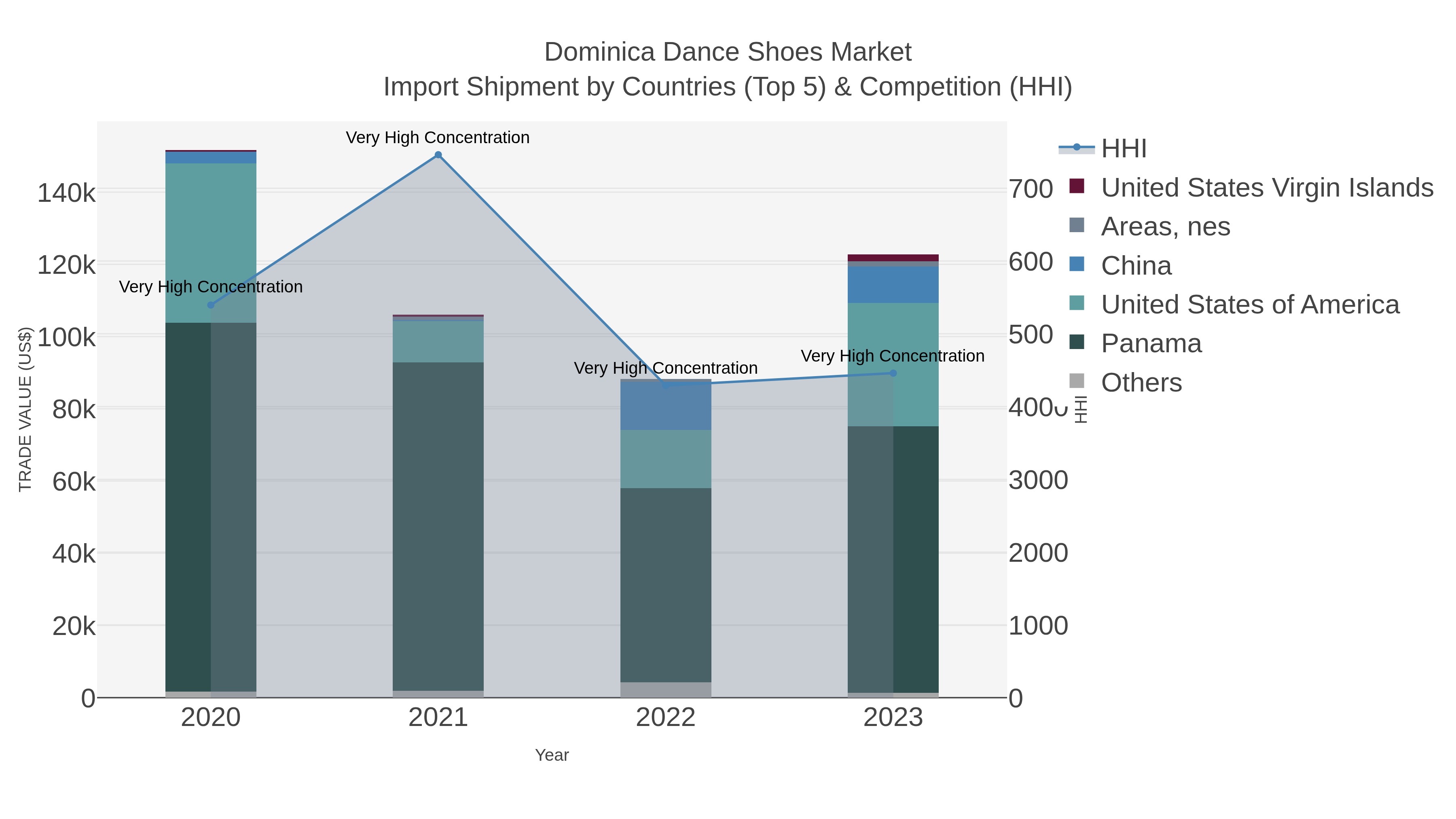Click the dark green Panama swatch

click(x=1077, y=342)
